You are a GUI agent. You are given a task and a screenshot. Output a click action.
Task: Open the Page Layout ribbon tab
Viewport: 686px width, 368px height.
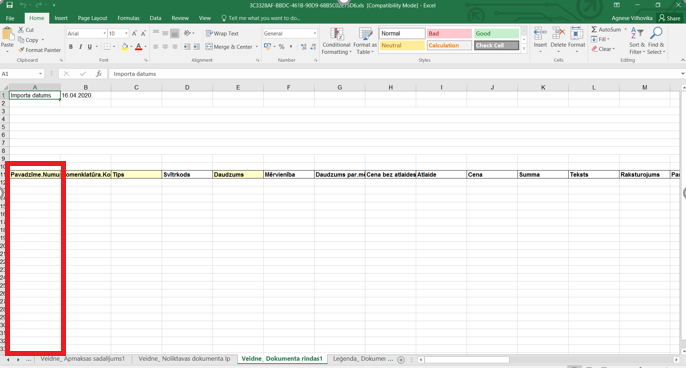[92, 18]
